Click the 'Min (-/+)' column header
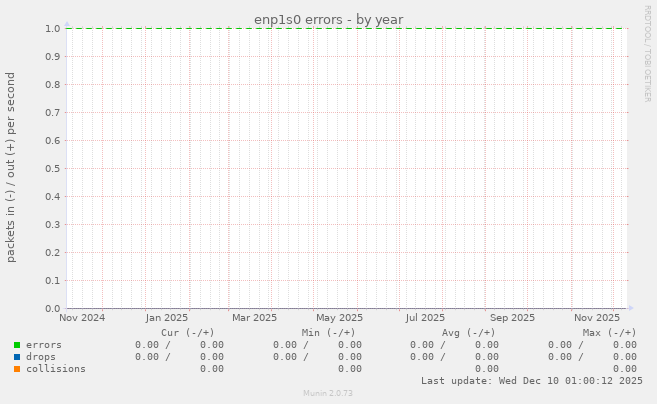Viewport: 657px width, 404px height. tap(328, 333)
